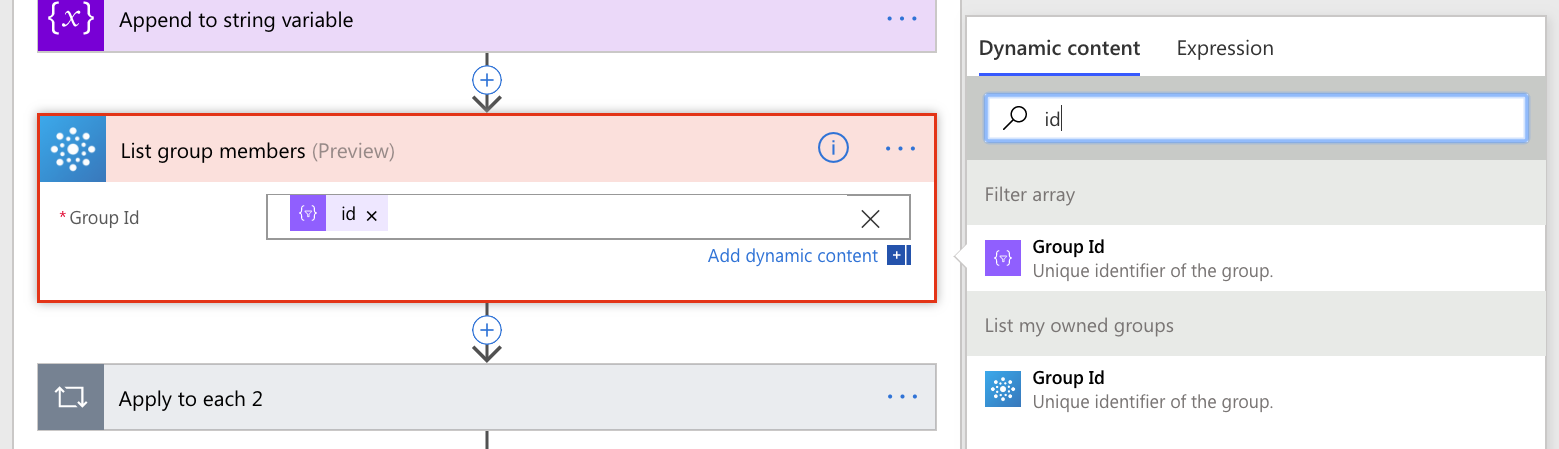Screen dimensions: 1559x449
Task: Insert a step above List group members
Action: pos(487,80)
